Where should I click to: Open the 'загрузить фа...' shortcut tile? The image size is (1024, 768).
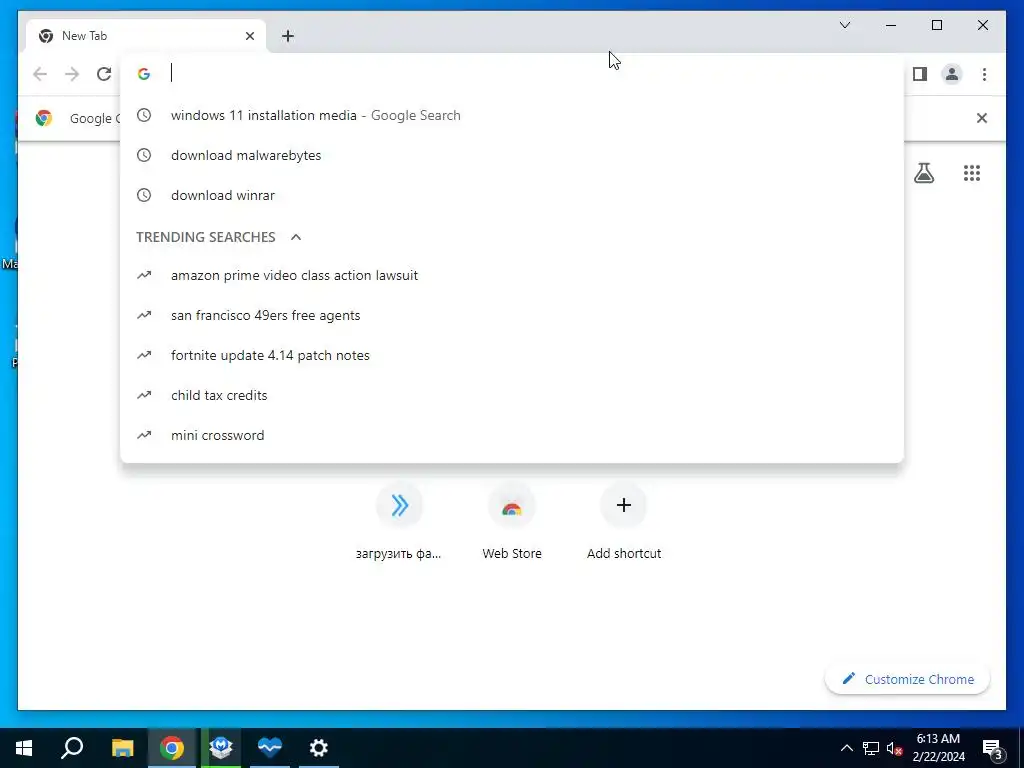click(399, 522)
